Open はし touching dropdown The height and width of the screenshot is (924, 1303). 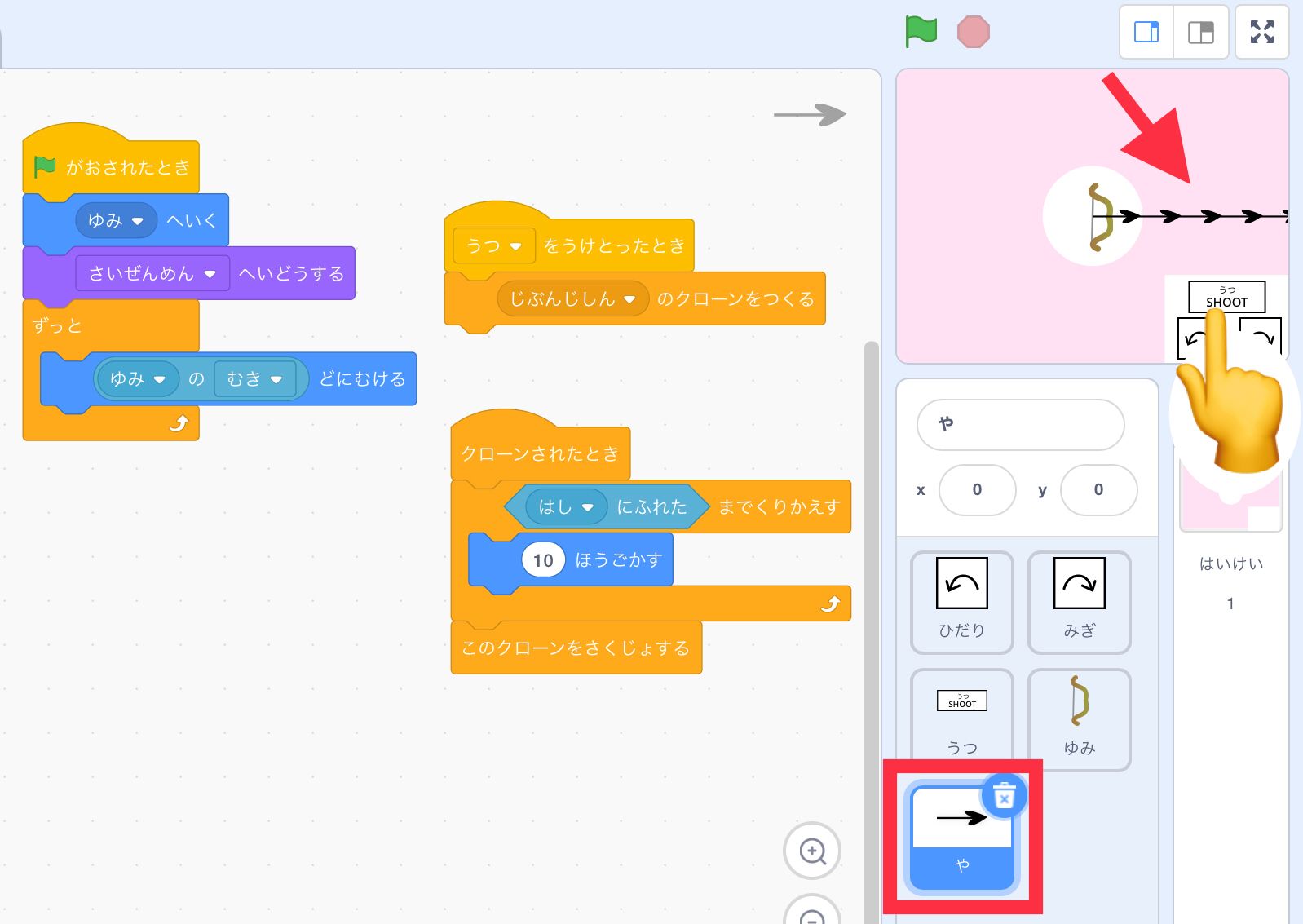point(566,506)
